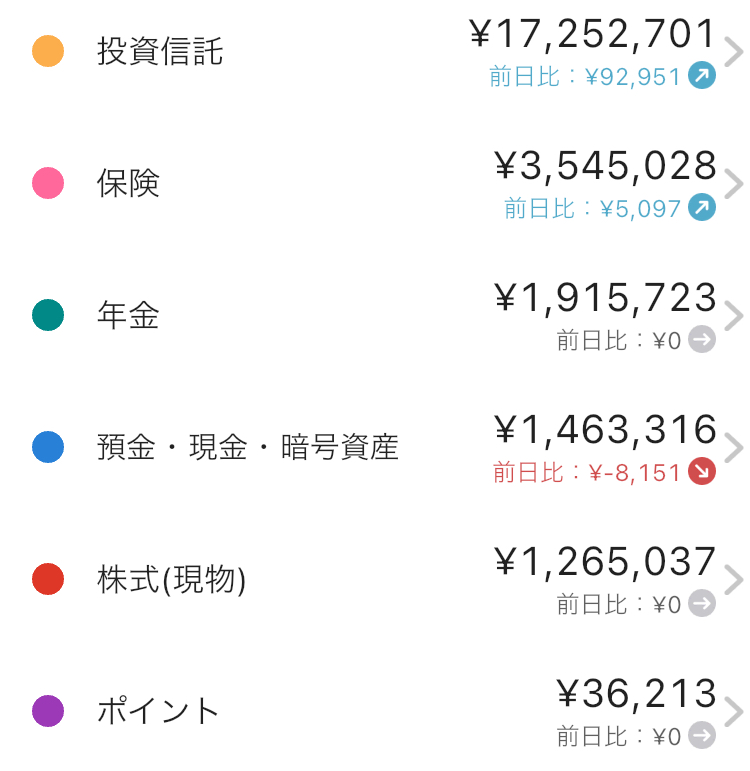Click the blue up-arrow icon beside ¥92,951
Screen dimensions: 750x771
point(702,75)
